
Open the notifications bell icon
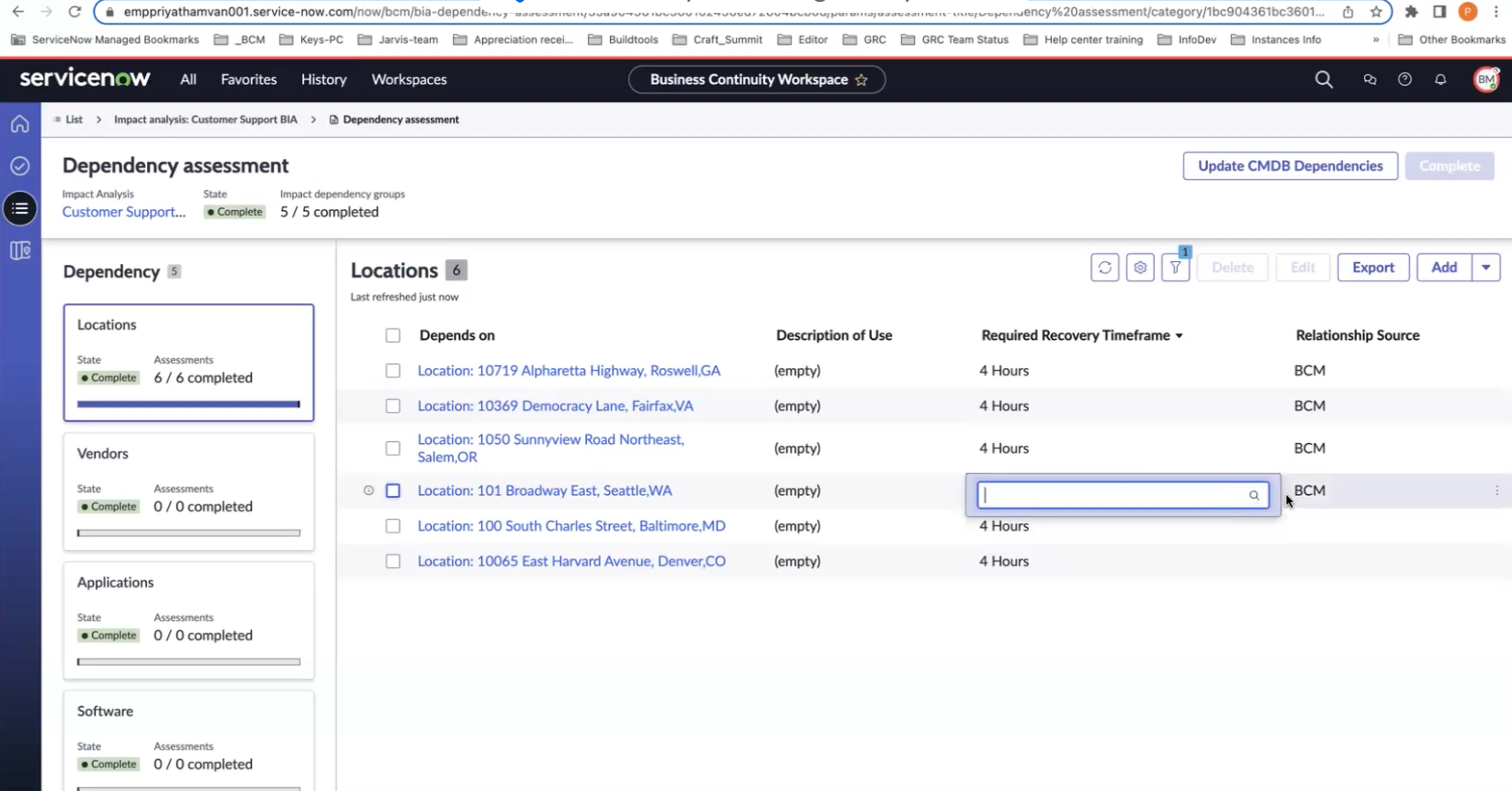click(1441, 79)
